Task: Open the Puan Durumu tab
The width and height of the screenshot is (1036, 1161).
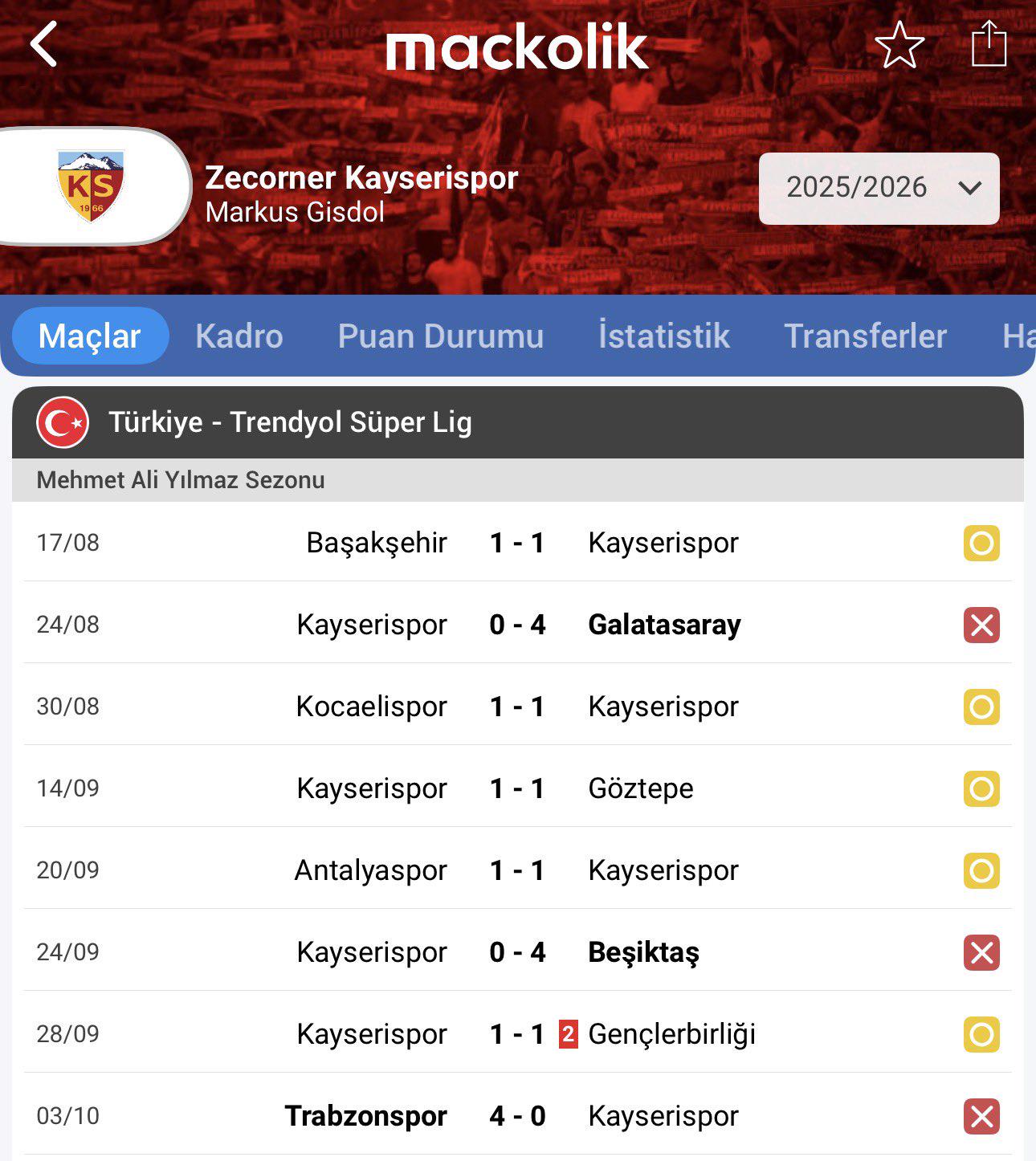Action: (x=440, y=336)
